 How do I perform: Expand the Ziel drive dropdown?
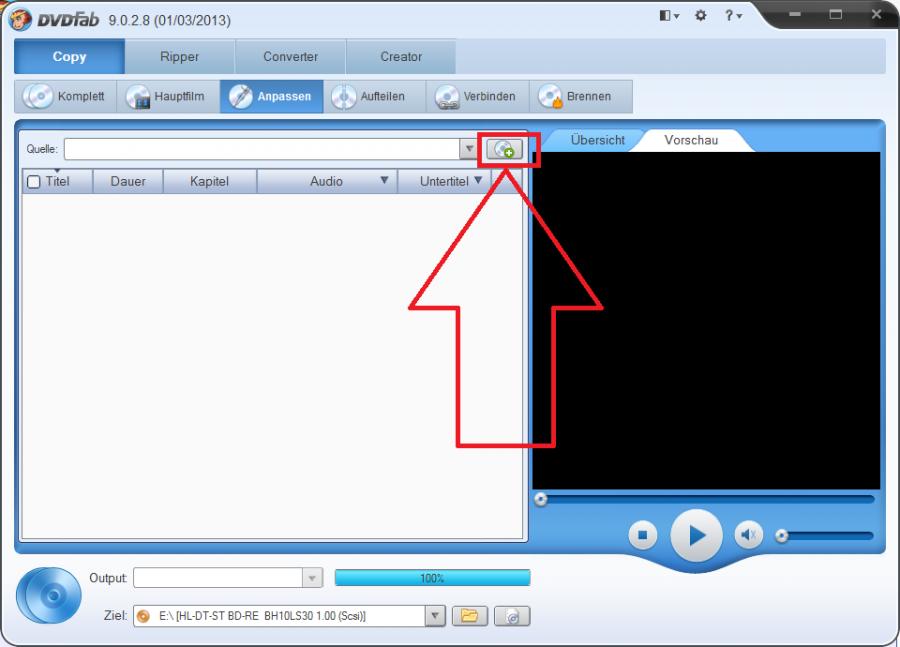click(x=435, y=616)
